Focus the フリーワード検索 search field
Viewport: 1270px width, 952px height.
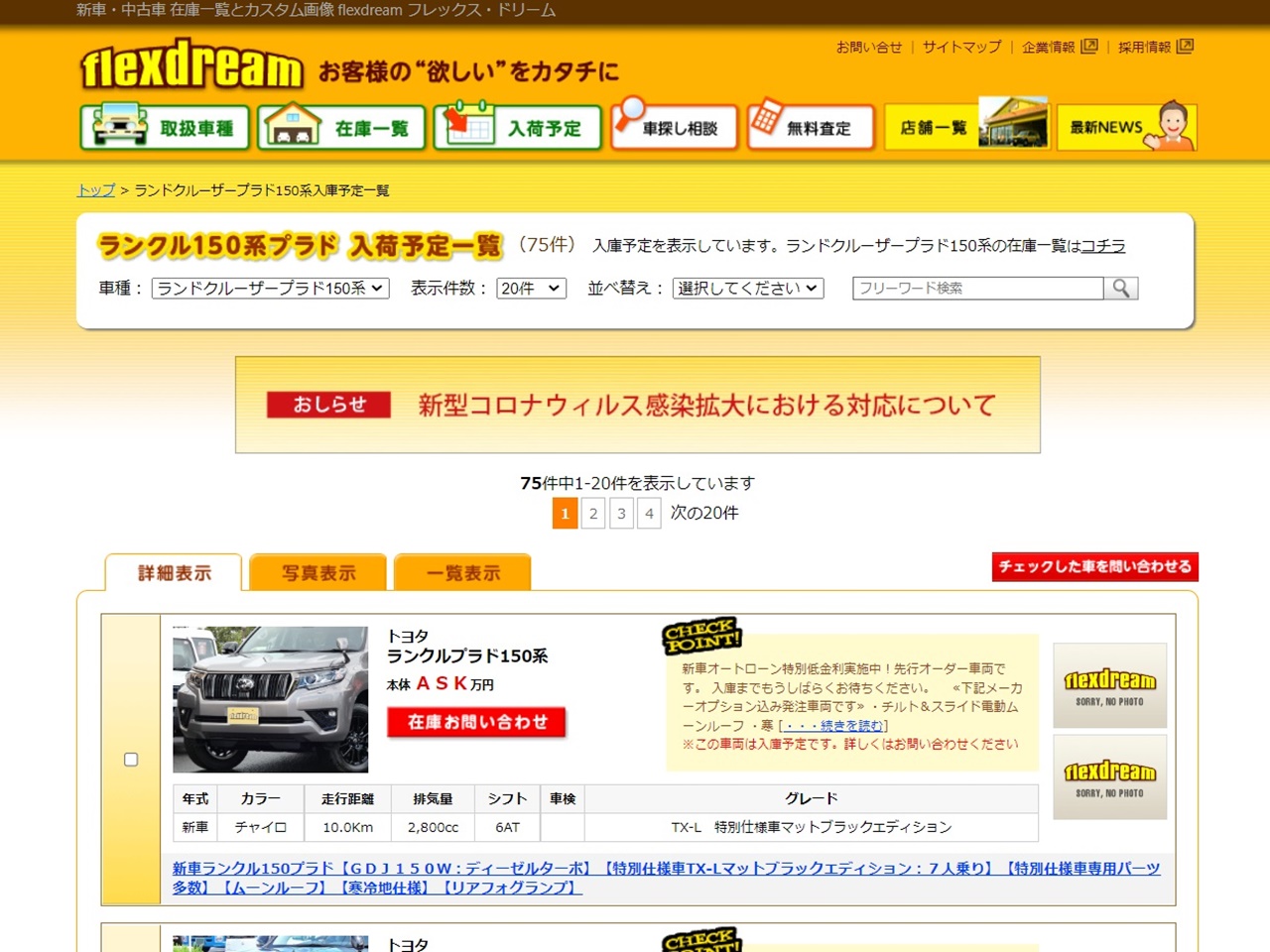tap(978, 288)
